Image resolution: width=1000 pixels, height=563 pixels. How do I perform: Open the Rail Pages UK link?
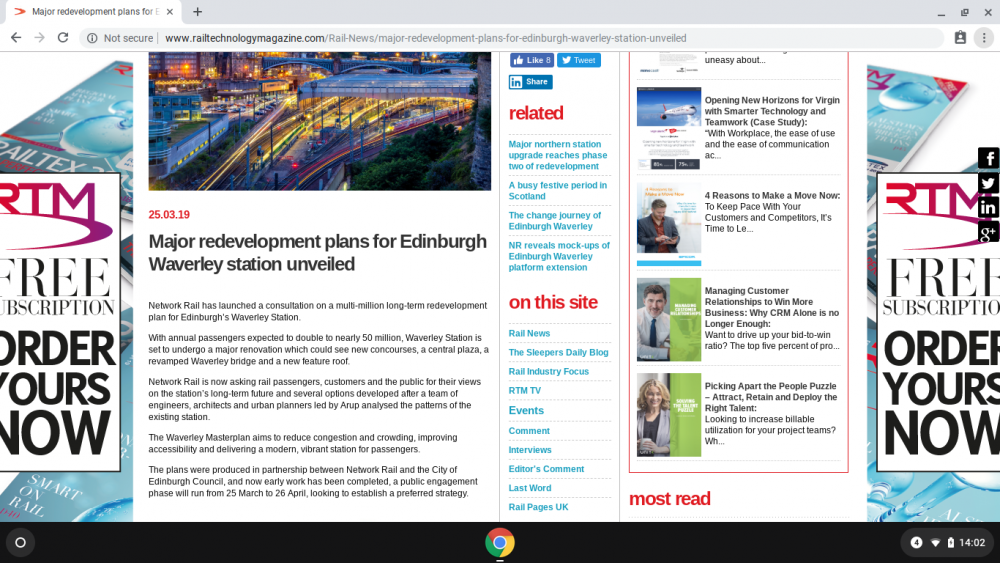538,507
